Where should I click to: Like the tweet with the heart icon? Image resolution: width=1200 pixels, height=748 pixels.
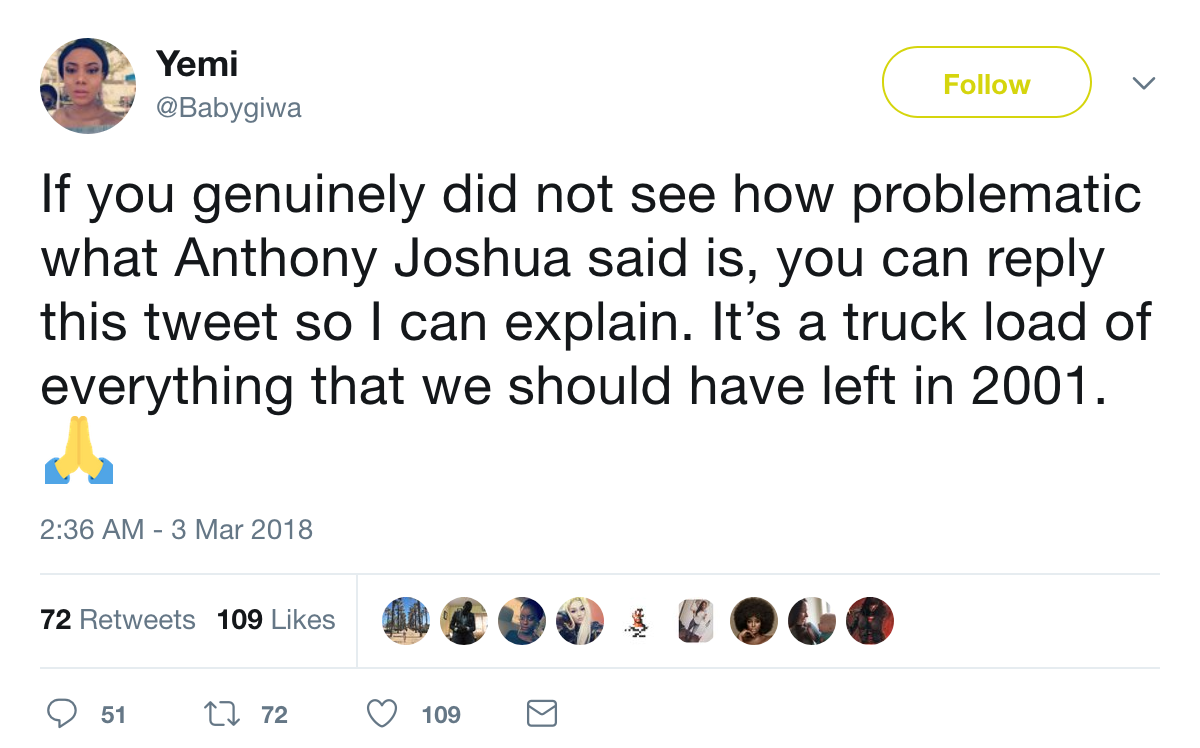pyautogui.click(x=381, y=713)
